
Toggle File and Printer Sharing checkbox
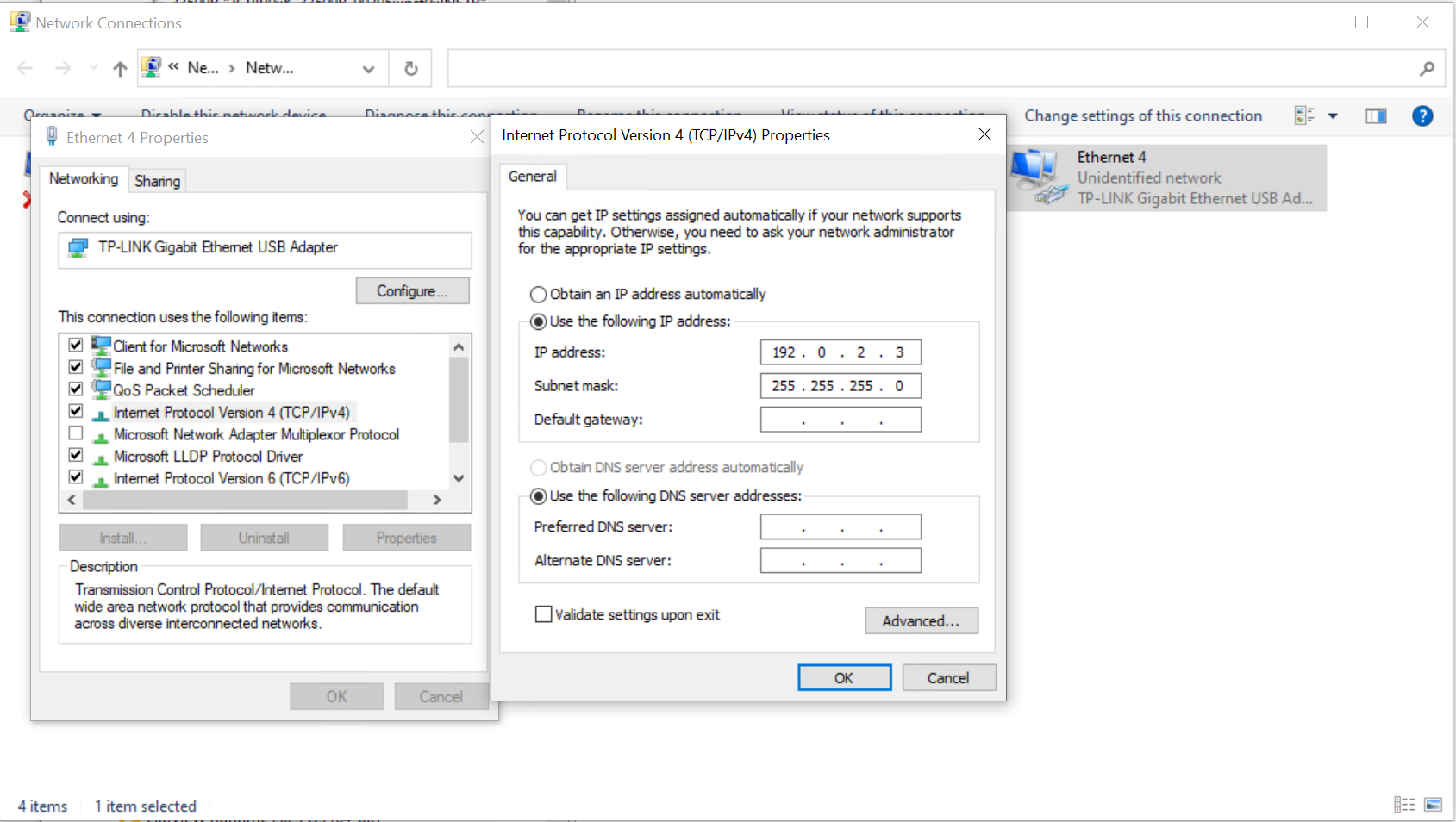point(76,366)
